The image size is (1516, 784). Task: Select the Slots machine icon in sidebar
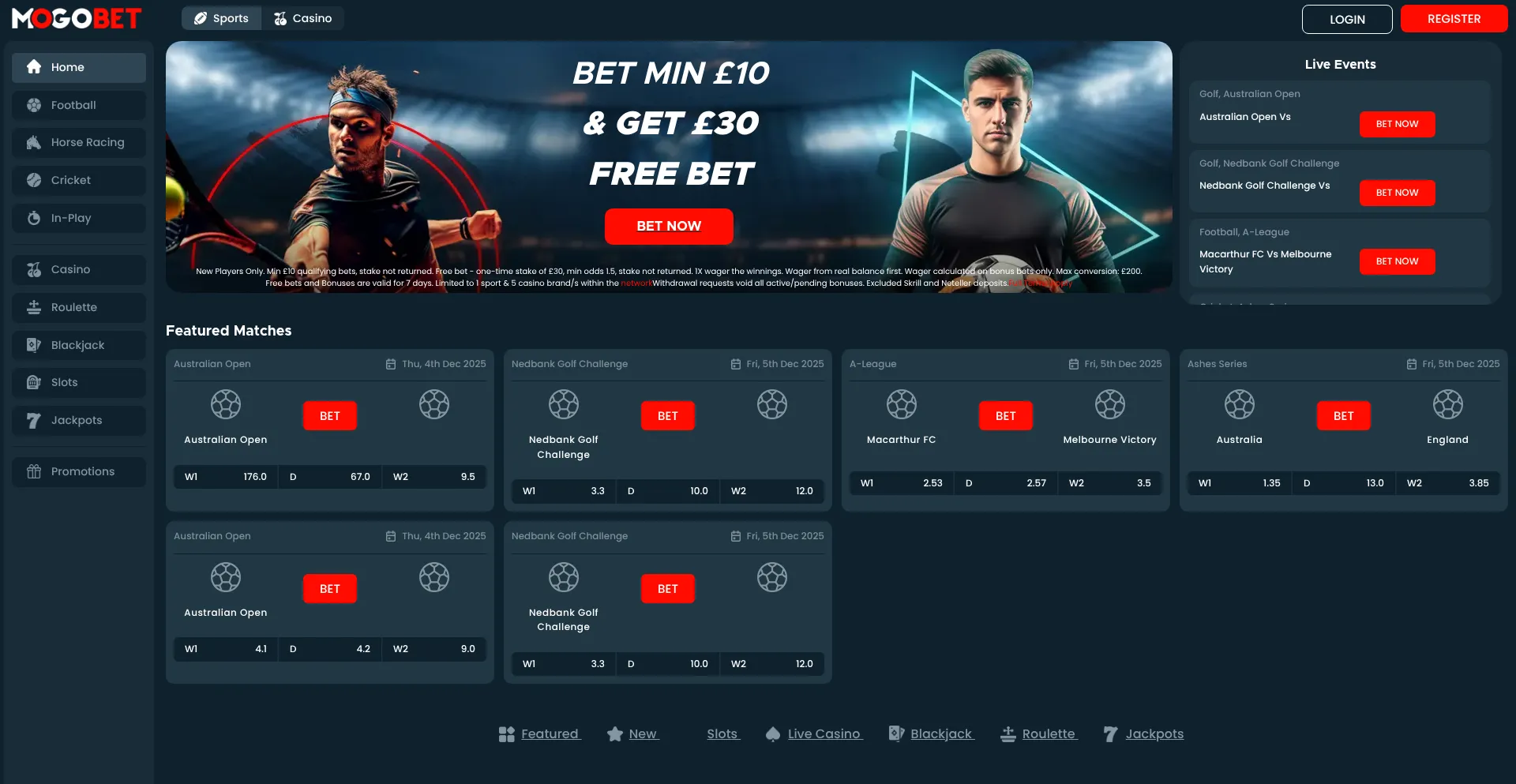(34, 382)
